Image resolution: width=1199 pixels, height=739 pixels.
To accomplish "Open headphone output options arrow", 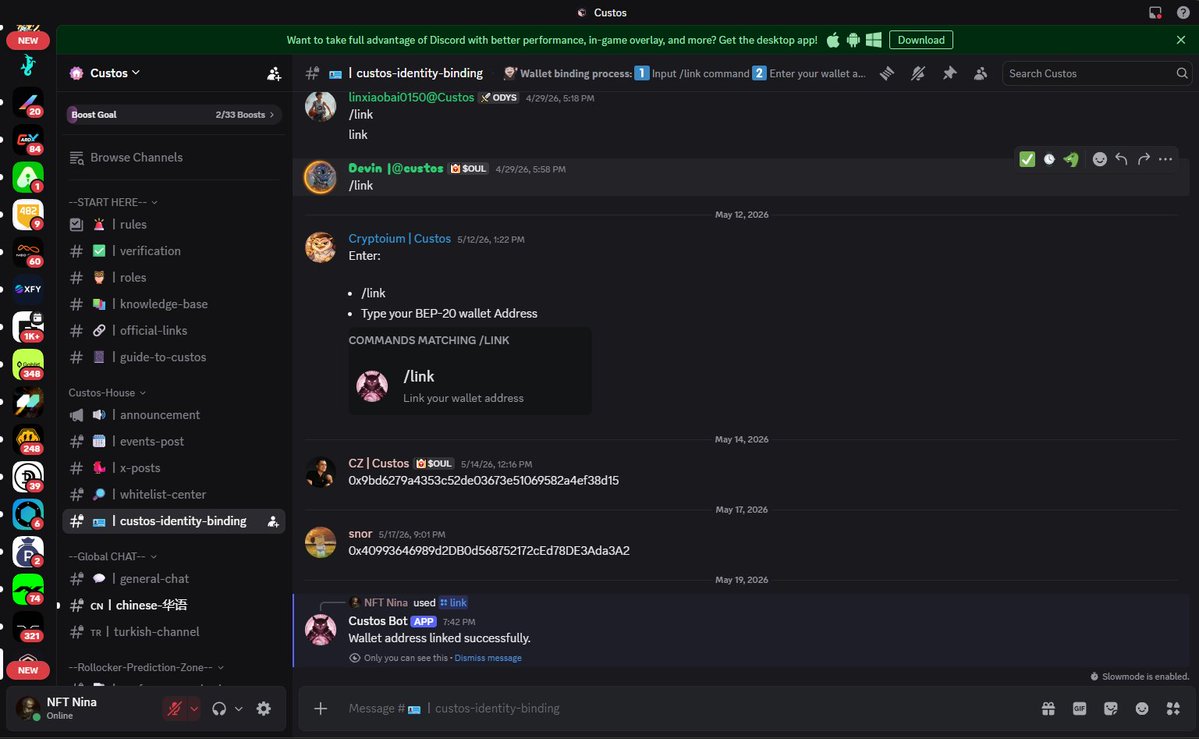I will [239, 709].
